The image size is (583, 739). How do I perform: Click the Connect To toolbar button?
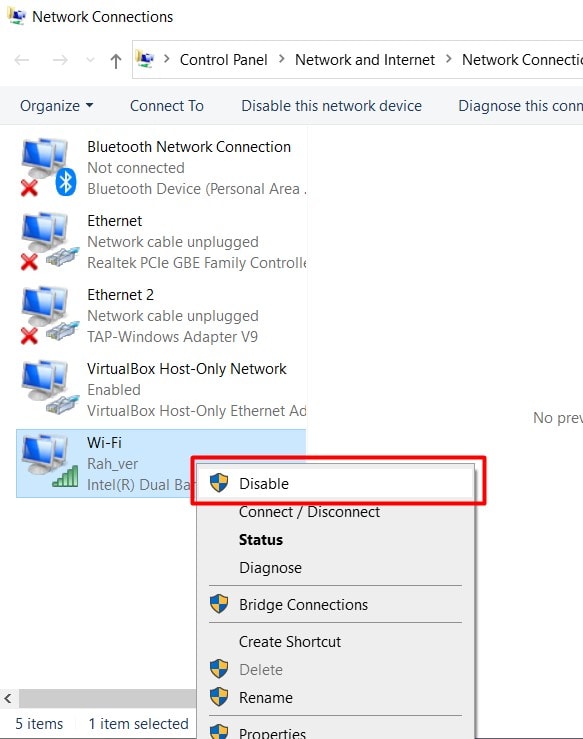pyautogui.click(x=167, y=106)
